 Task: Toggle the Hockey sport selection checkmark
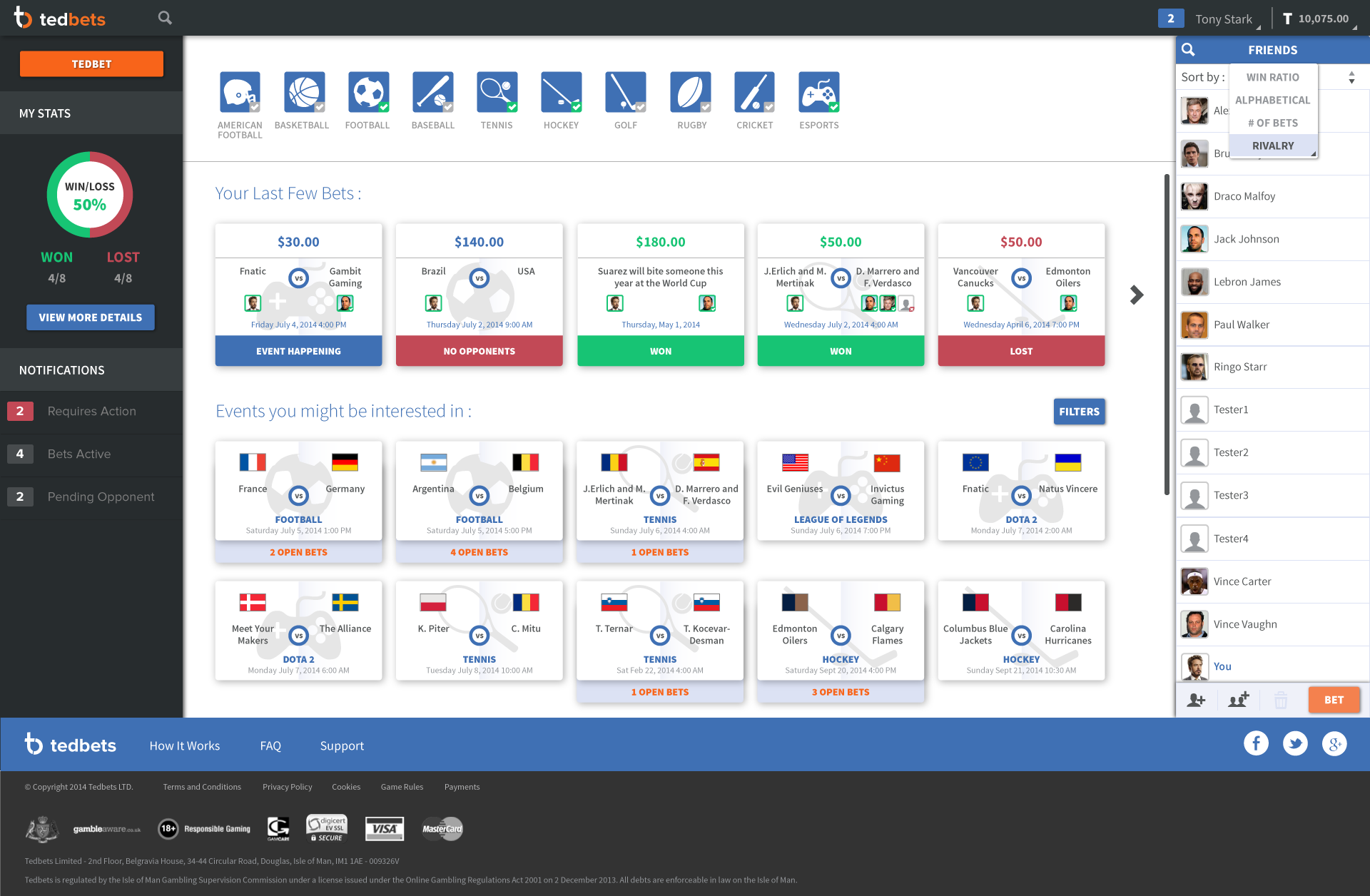click(x=577, y=106)
